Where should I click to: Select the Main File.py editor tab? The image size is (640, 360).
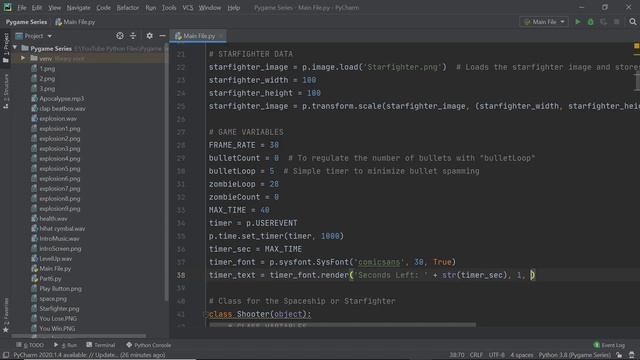198,36
